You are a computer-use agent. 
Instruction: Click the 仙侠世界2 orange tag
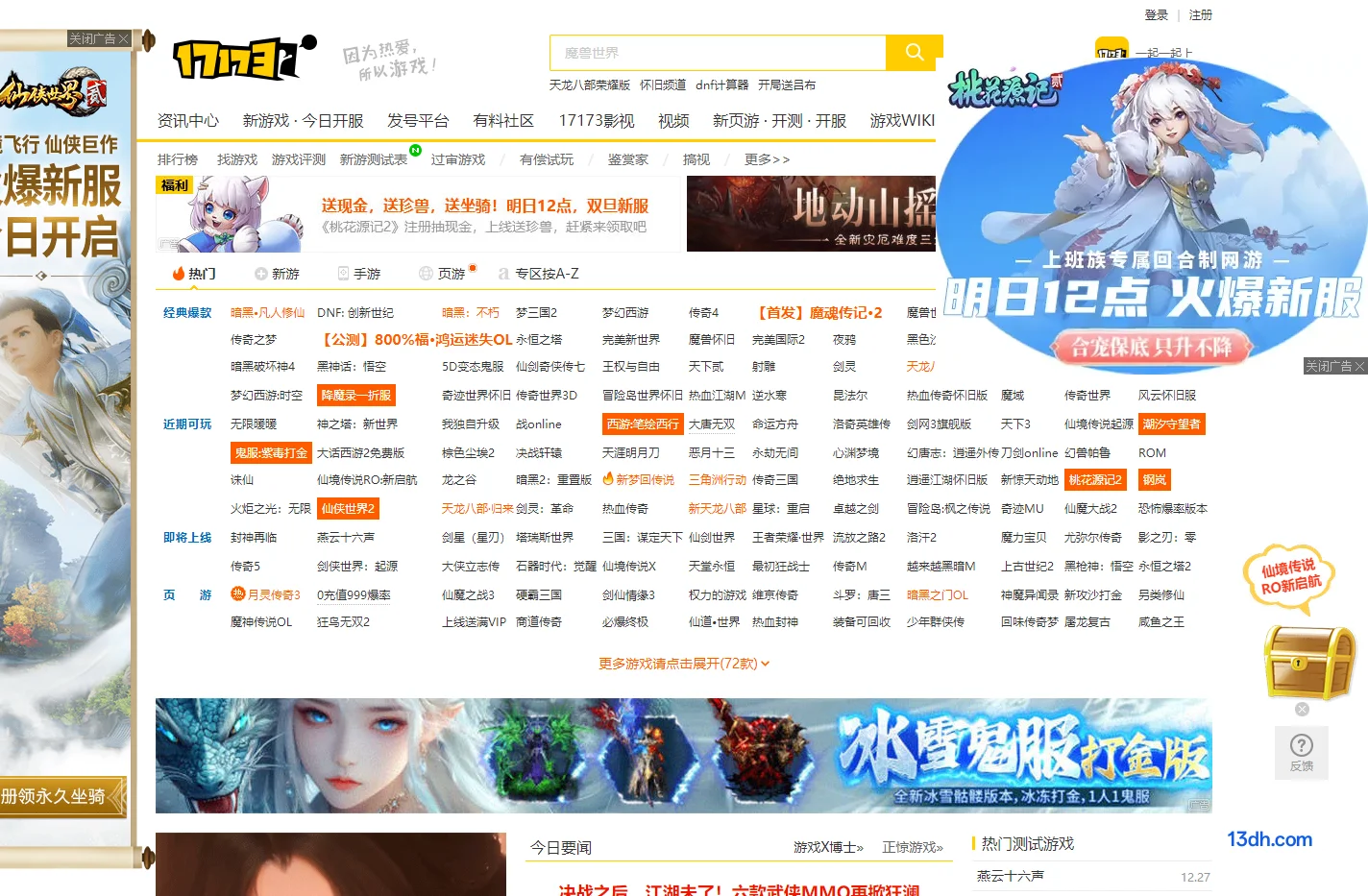point(348,509)
